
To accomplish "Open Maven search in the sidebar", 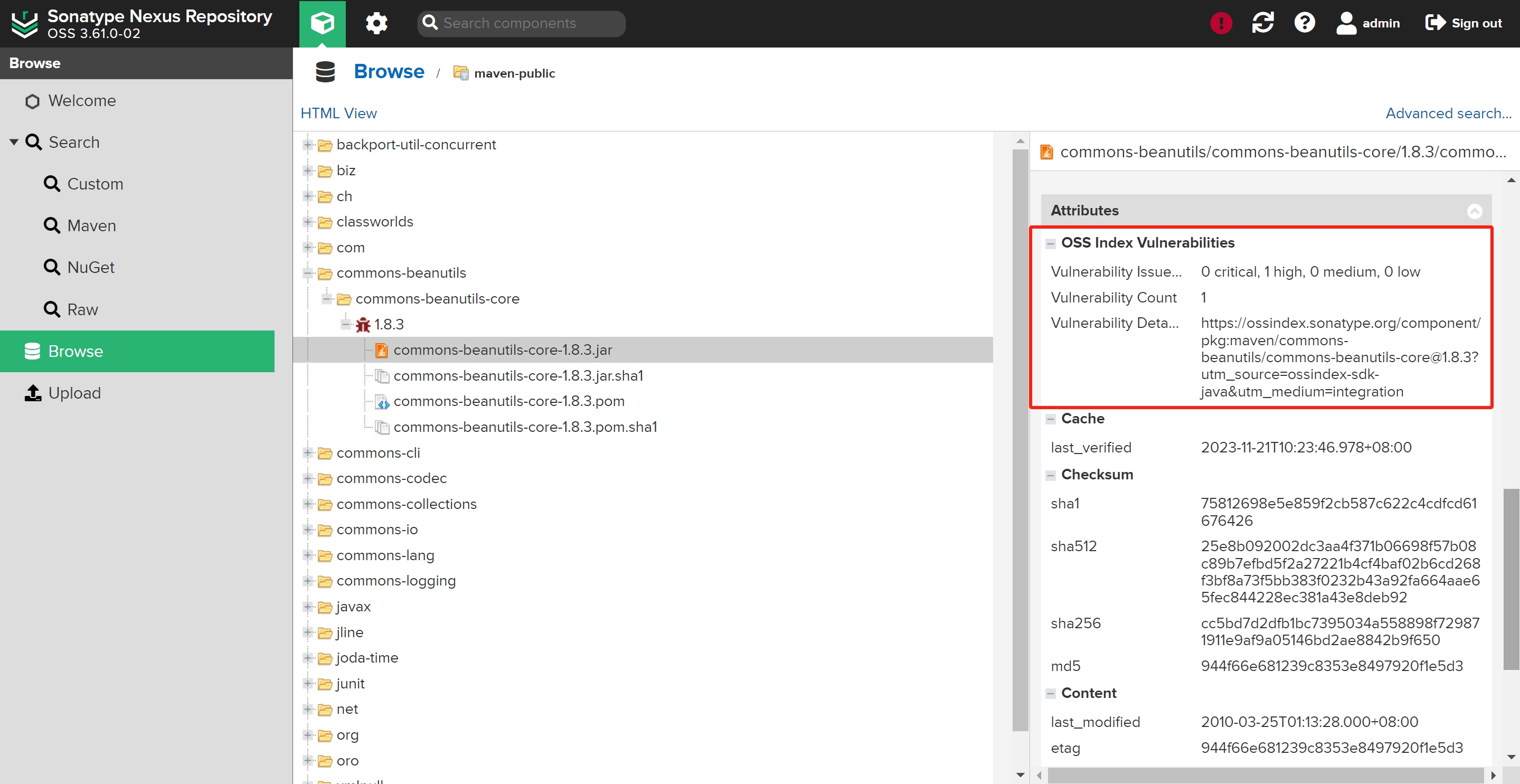I will coord(91,225).
